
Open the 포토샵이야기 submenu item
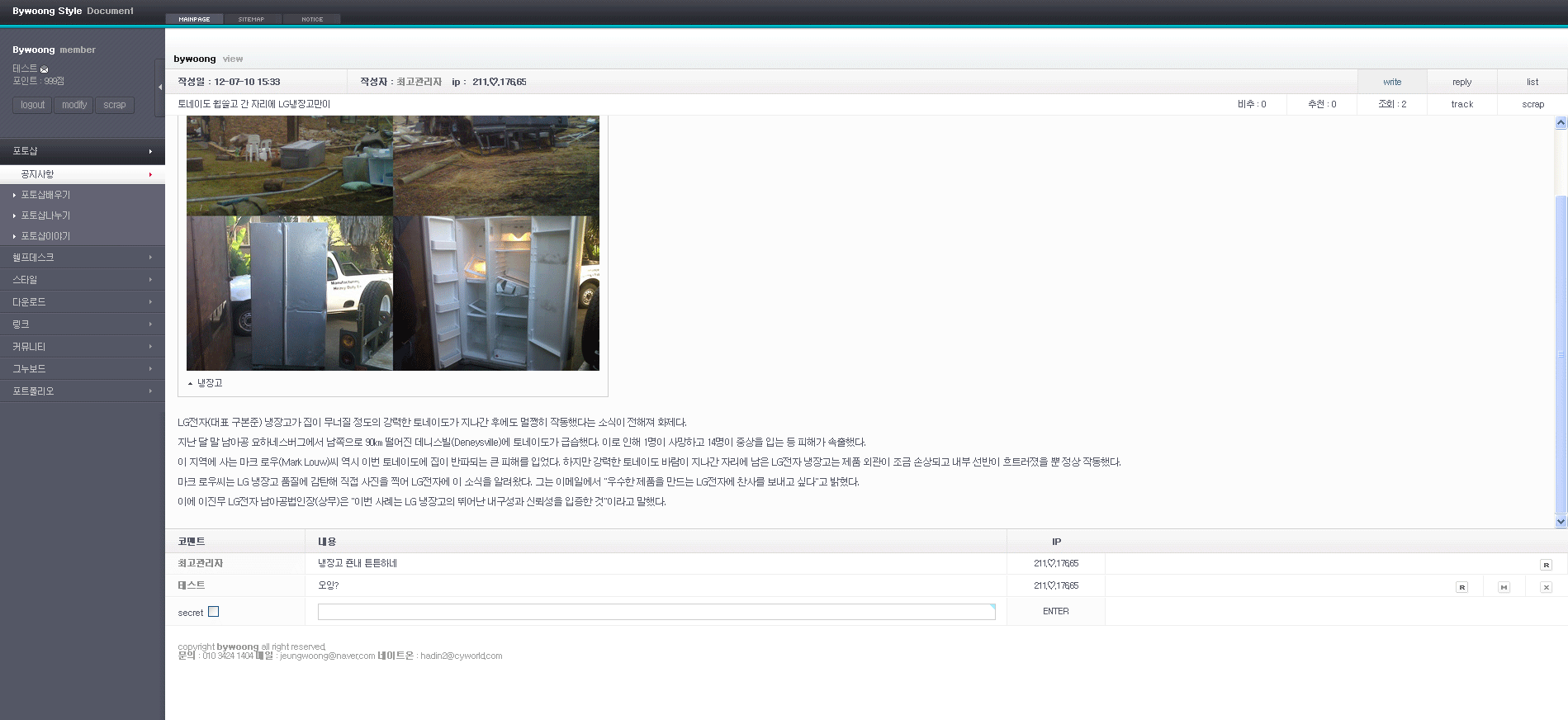click(x=45, y=236)
